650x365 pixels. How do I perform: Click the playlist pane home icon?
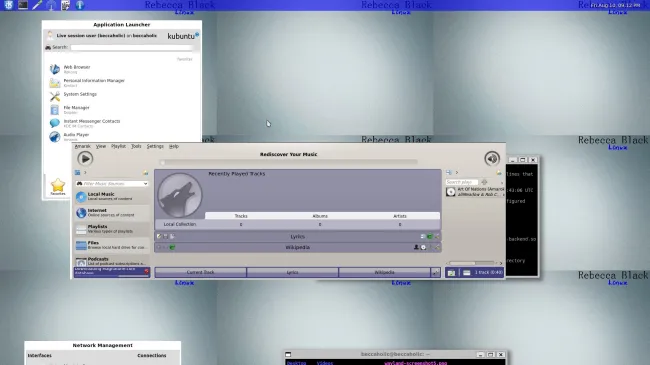pos(449,172)
